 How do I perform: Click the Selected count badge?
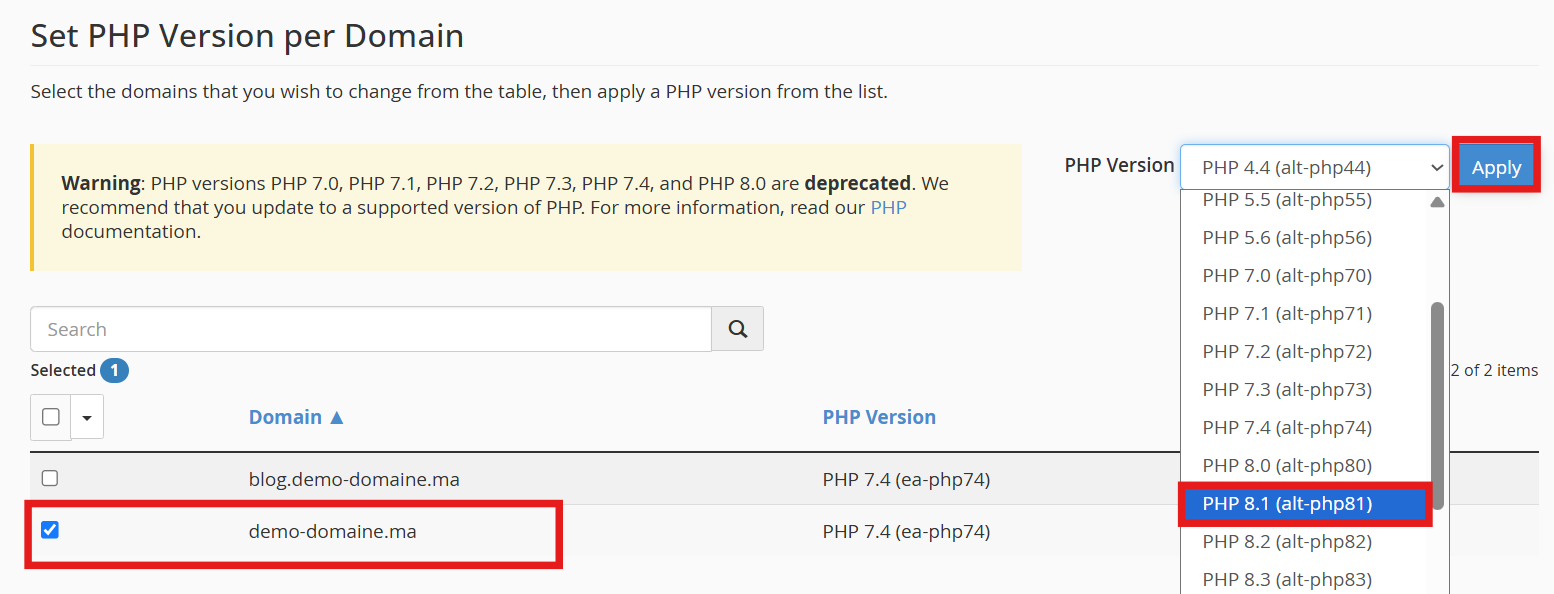tap(114, 370)
